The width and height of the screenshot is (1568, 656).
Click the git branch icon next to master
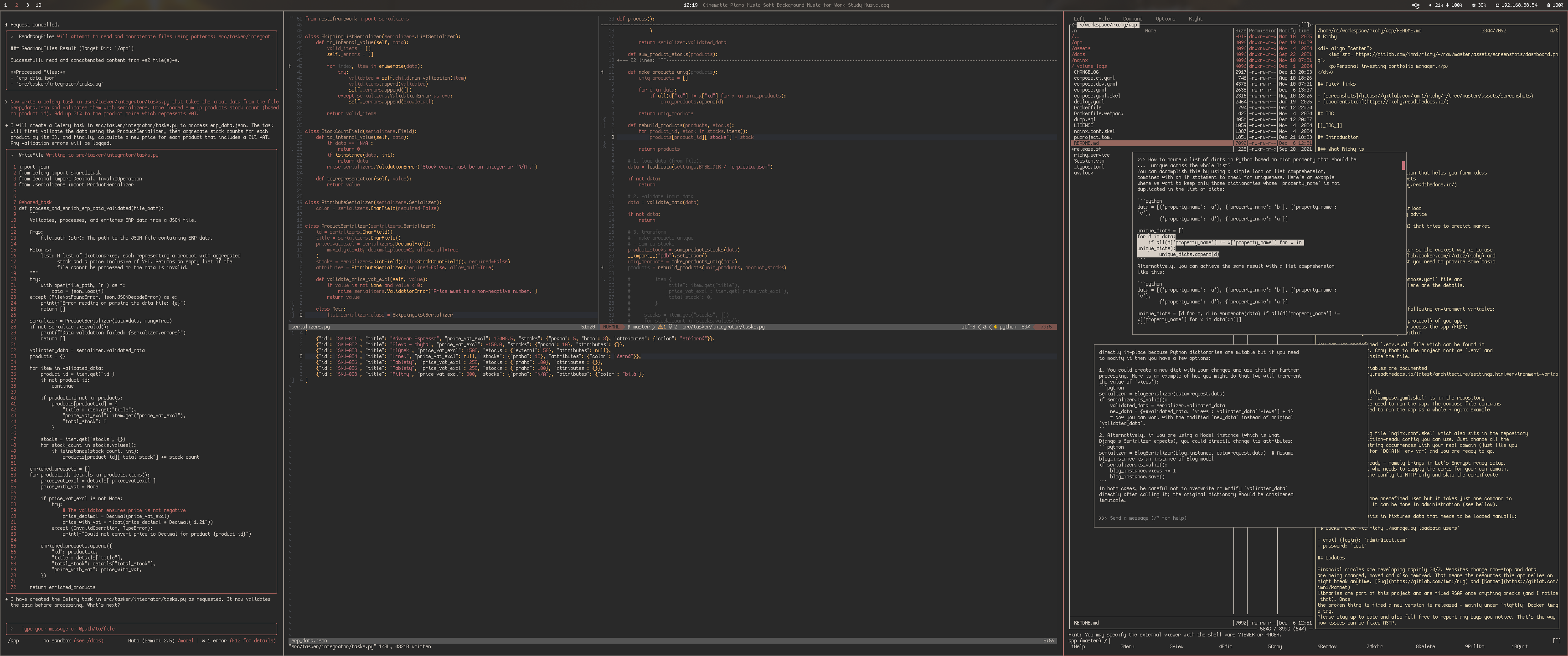pos(629,327)
